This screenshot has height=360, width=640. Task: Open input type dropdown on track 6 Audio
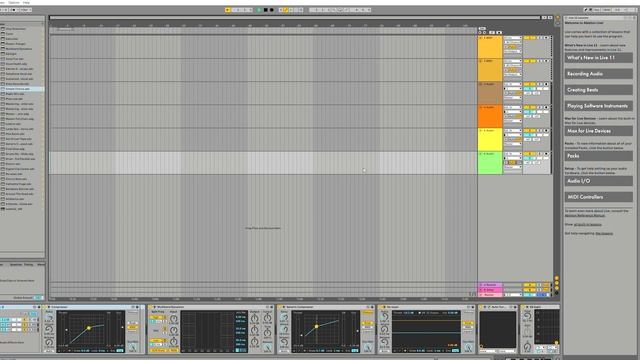tap(513, 154)
